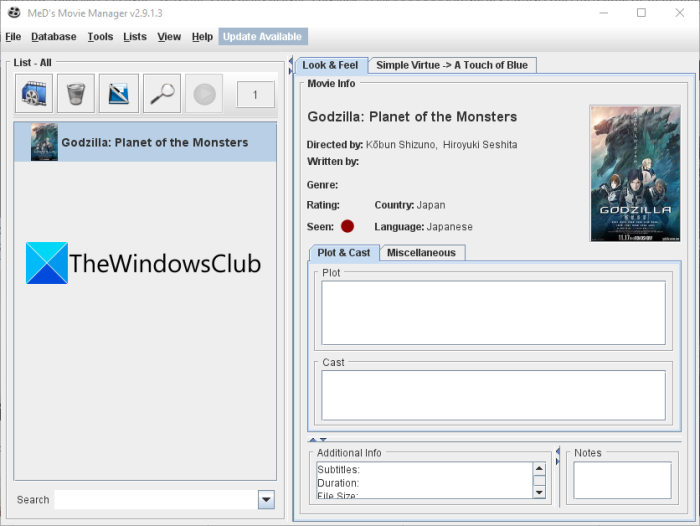Click the Search text field

[x=156, y=500]
